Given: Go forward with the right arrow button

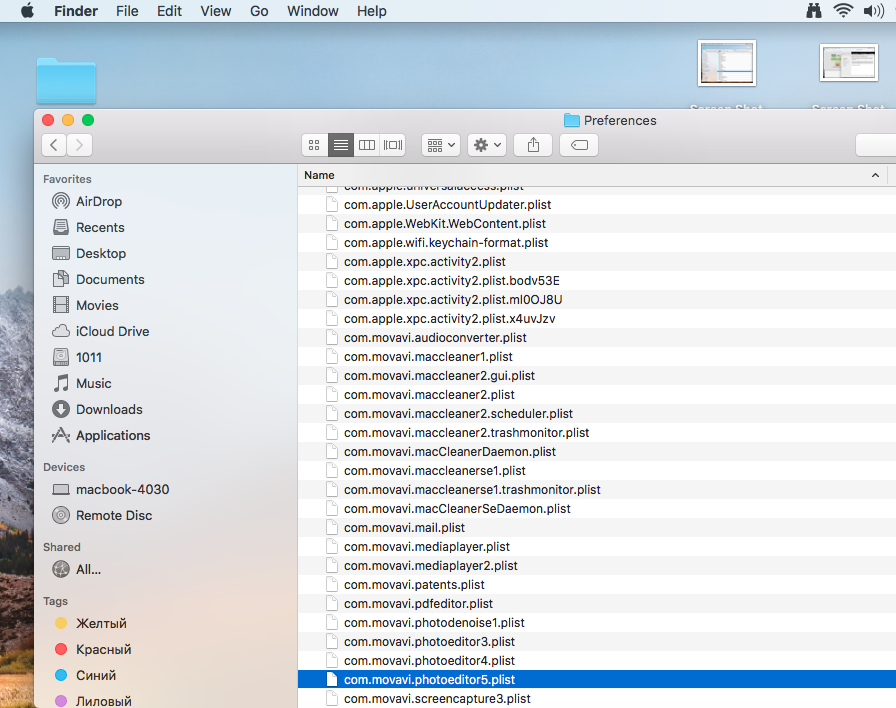Looking at the screenshot, I should [x=79, y=145].
